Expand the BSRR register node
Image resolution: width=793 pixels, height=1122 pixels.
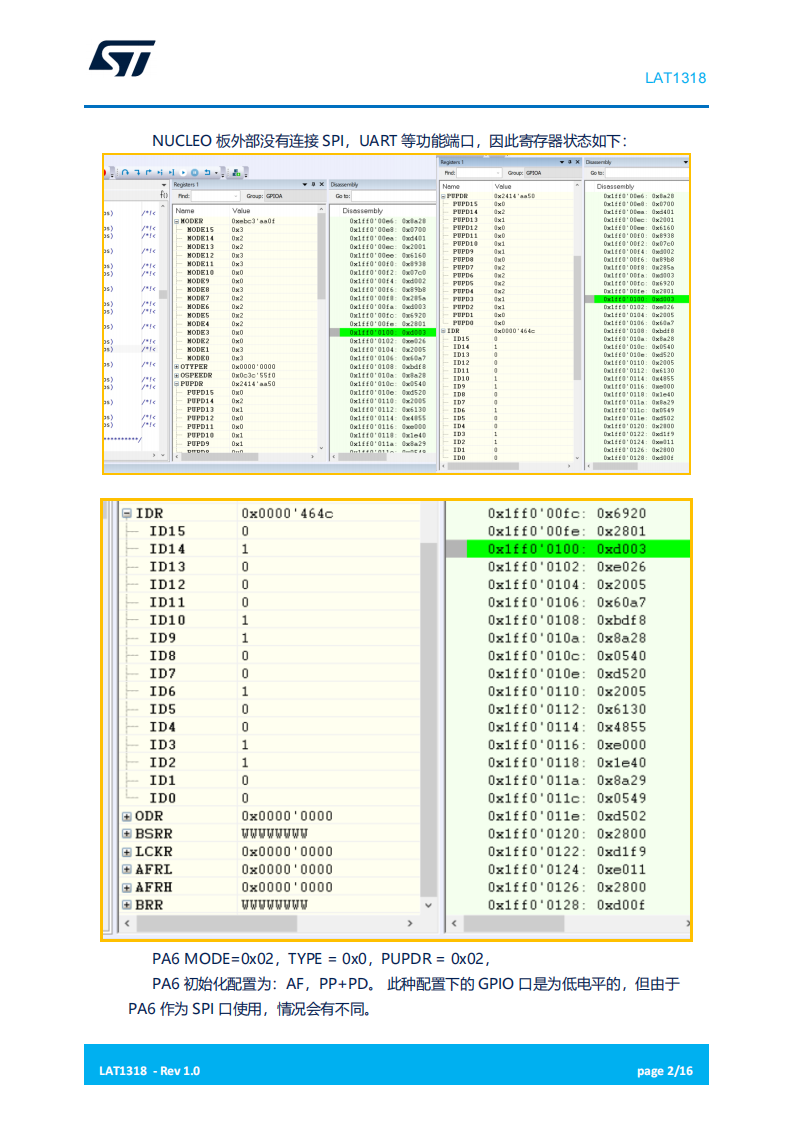pyautogui.click(x=127, y=834)
